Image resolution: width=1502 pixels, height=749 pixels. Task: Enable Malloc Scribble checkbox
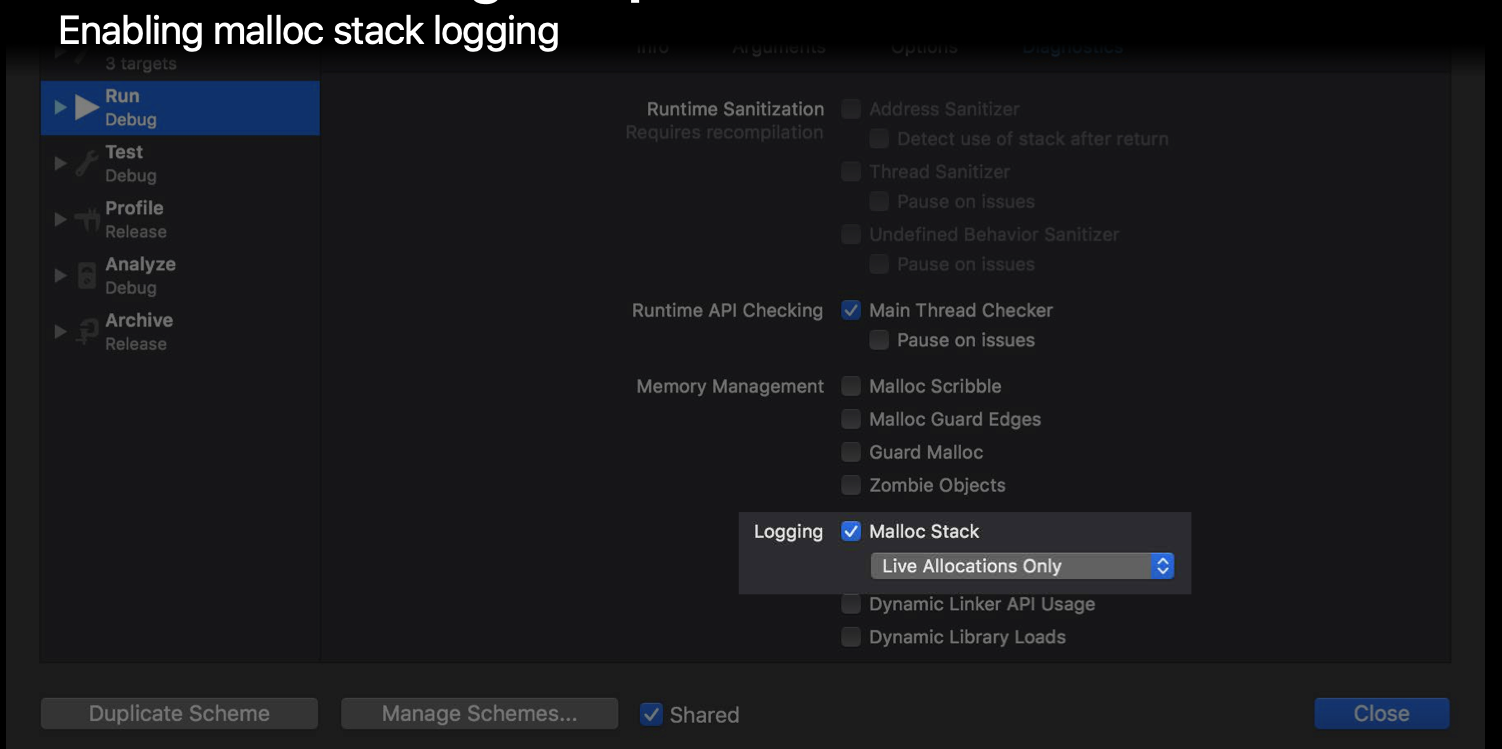click(851, 386)
